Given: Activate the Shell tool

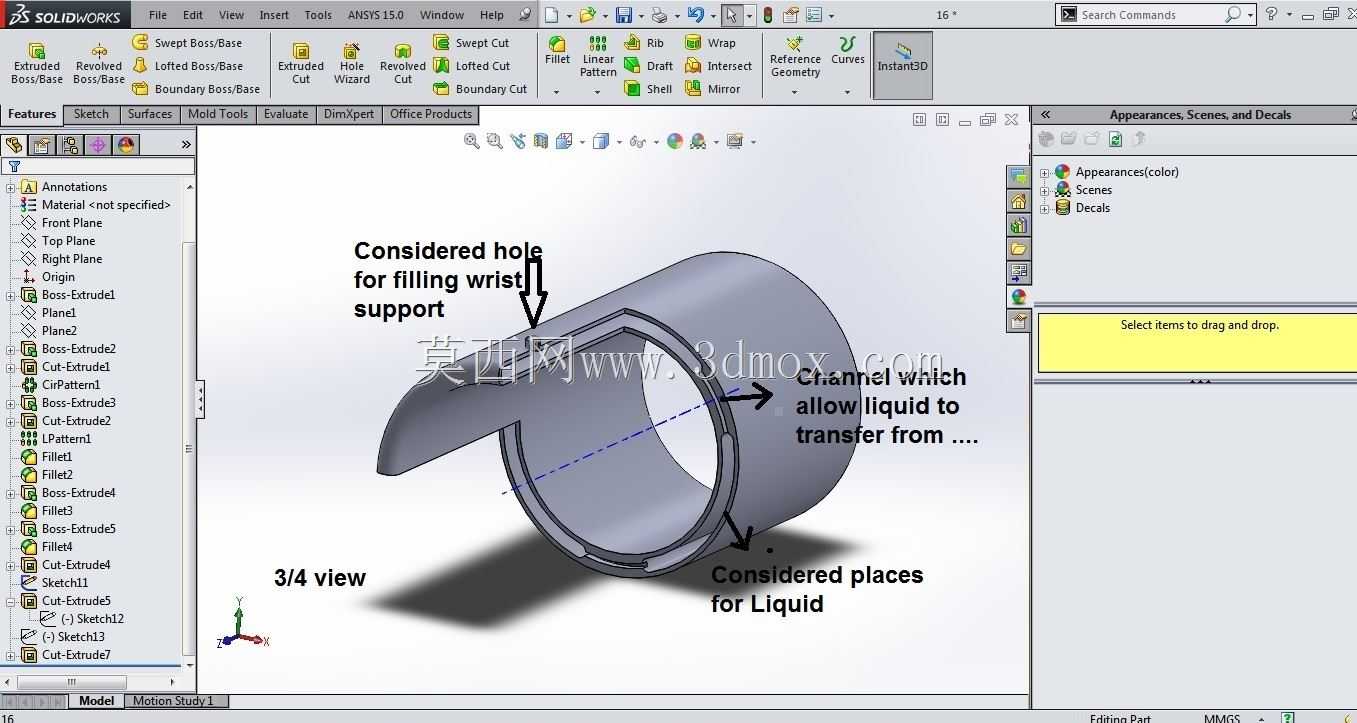Looking at the screenshot, I should pyautogui.click(x=648, y=89).
